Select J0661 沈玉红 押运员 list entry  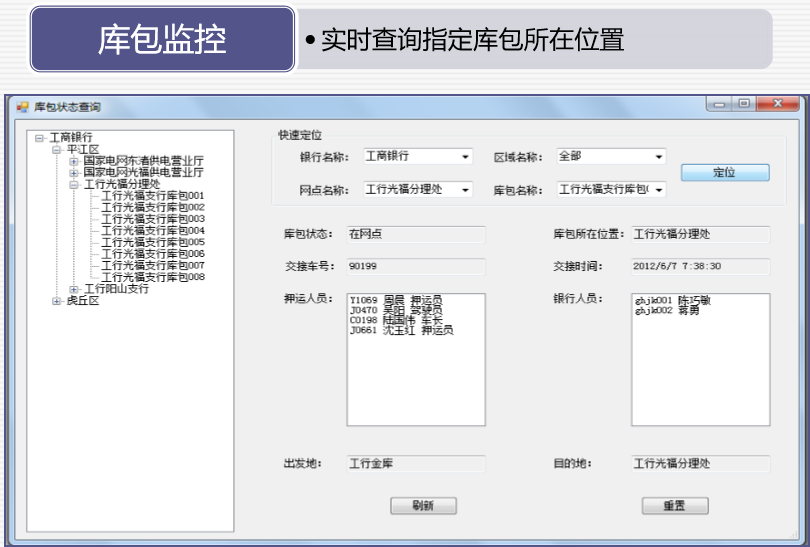(x=401, y=331)
